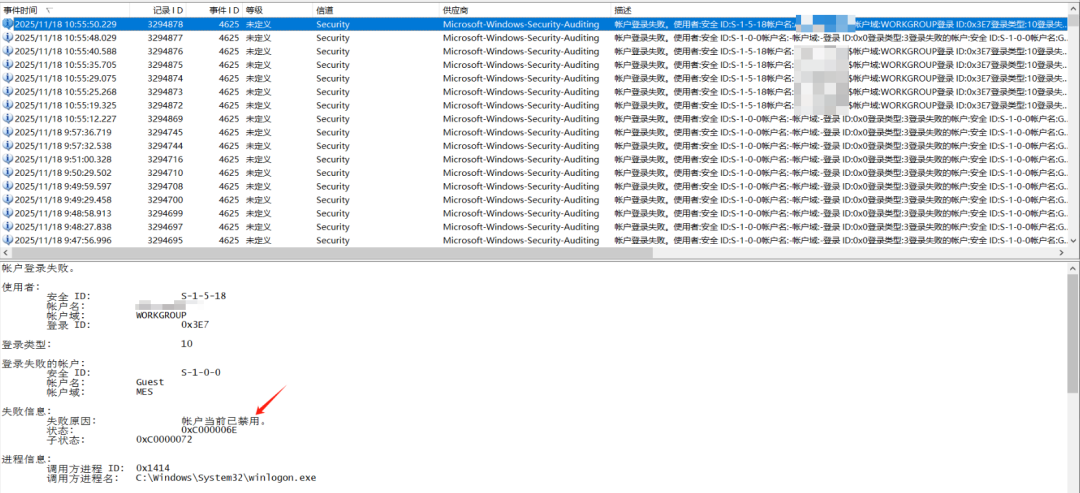The width and height of the screenshot is (1080, 493).
Task: Toggle sort arrow in 事件时间 header
Action: pos(48,11)
